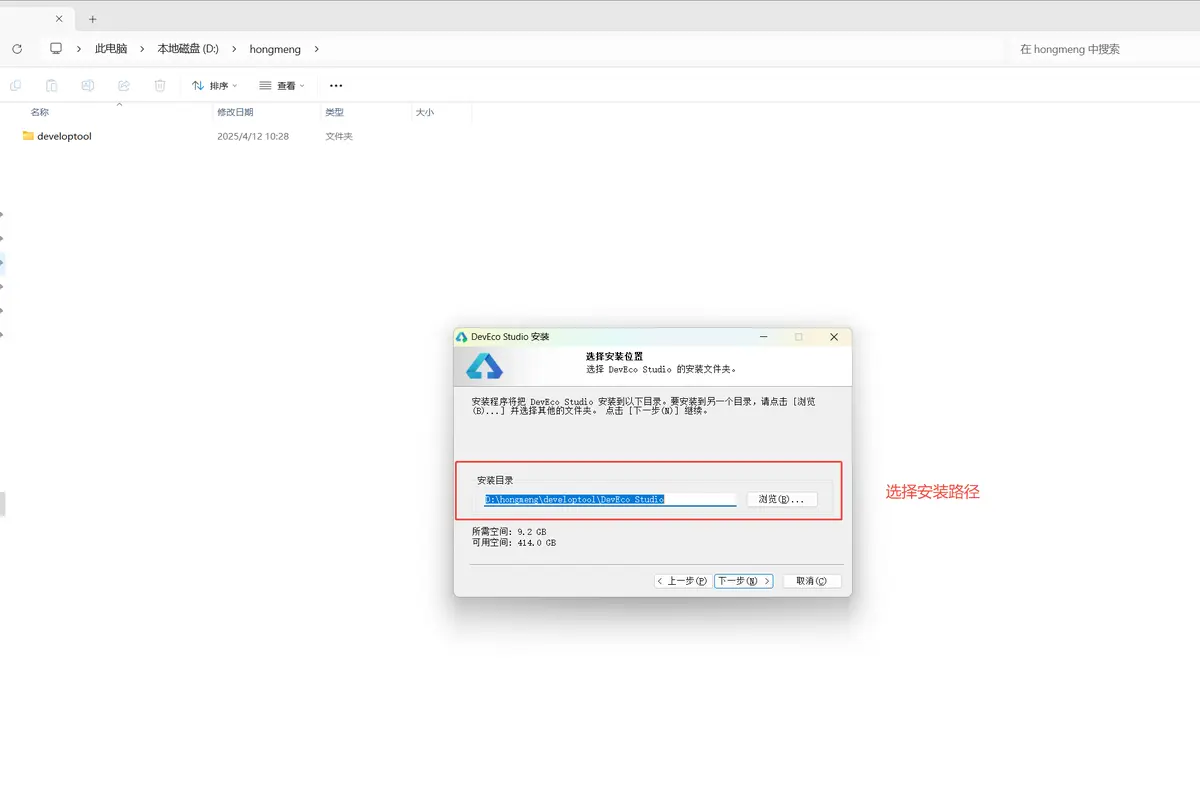This screenshot has height=805, width=1200.
Task: Open the 查看 view dropdown
Action: click(x=282, y=86)
